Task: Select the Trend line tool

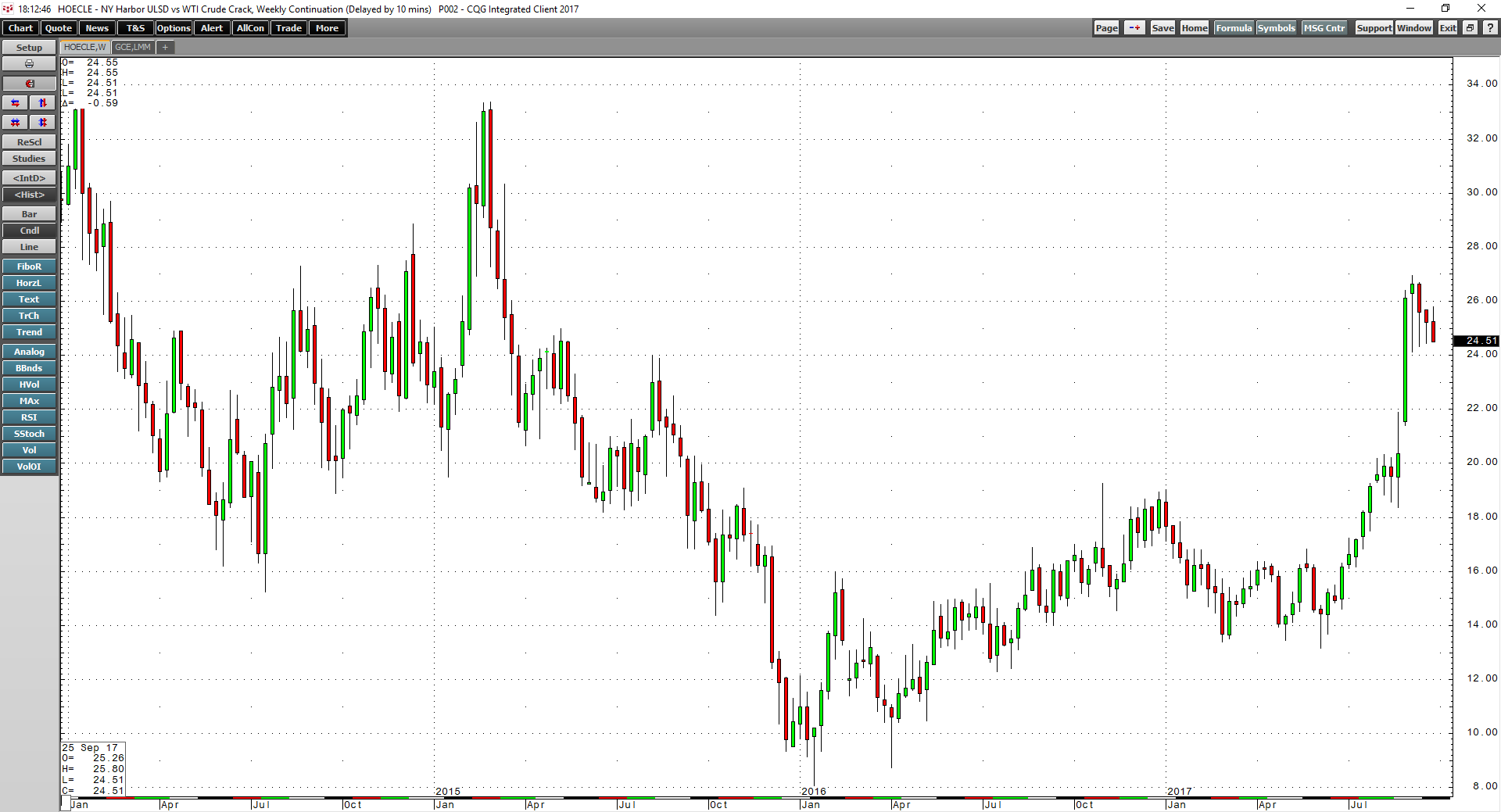Action: pyautogui.click(x=29, y=332)
